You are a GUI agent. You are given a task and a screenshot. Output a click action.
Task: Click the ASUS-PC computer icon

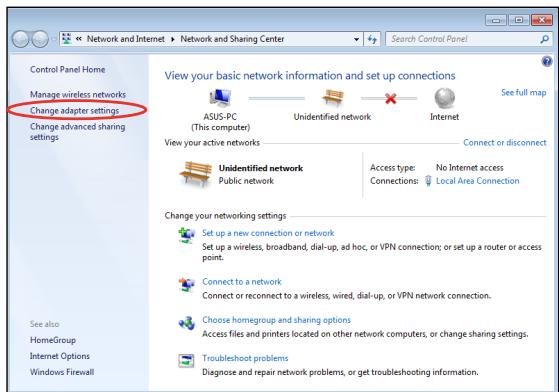tap(220, 98)
